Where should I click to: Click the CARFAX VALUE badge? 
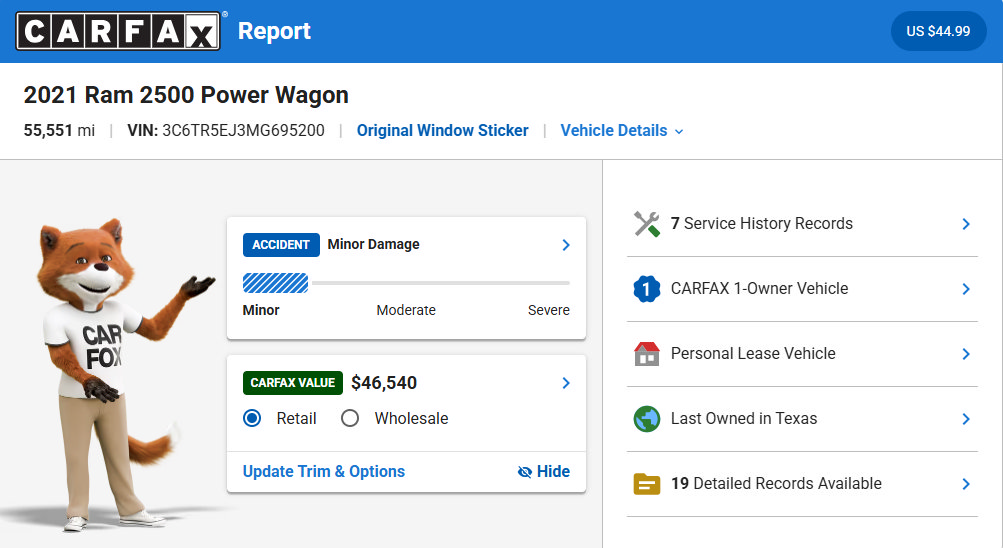(292, 383)
